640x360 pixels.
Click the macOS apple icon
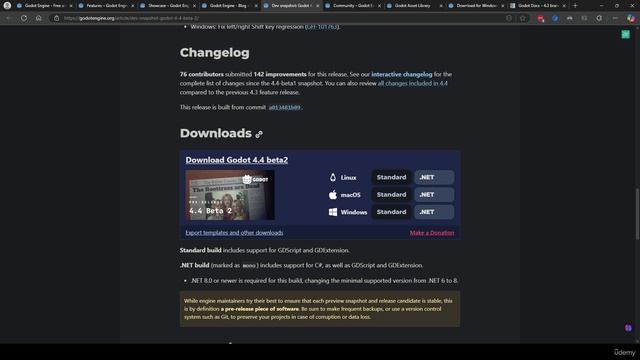pyautogui.click(x=333, y=195)
